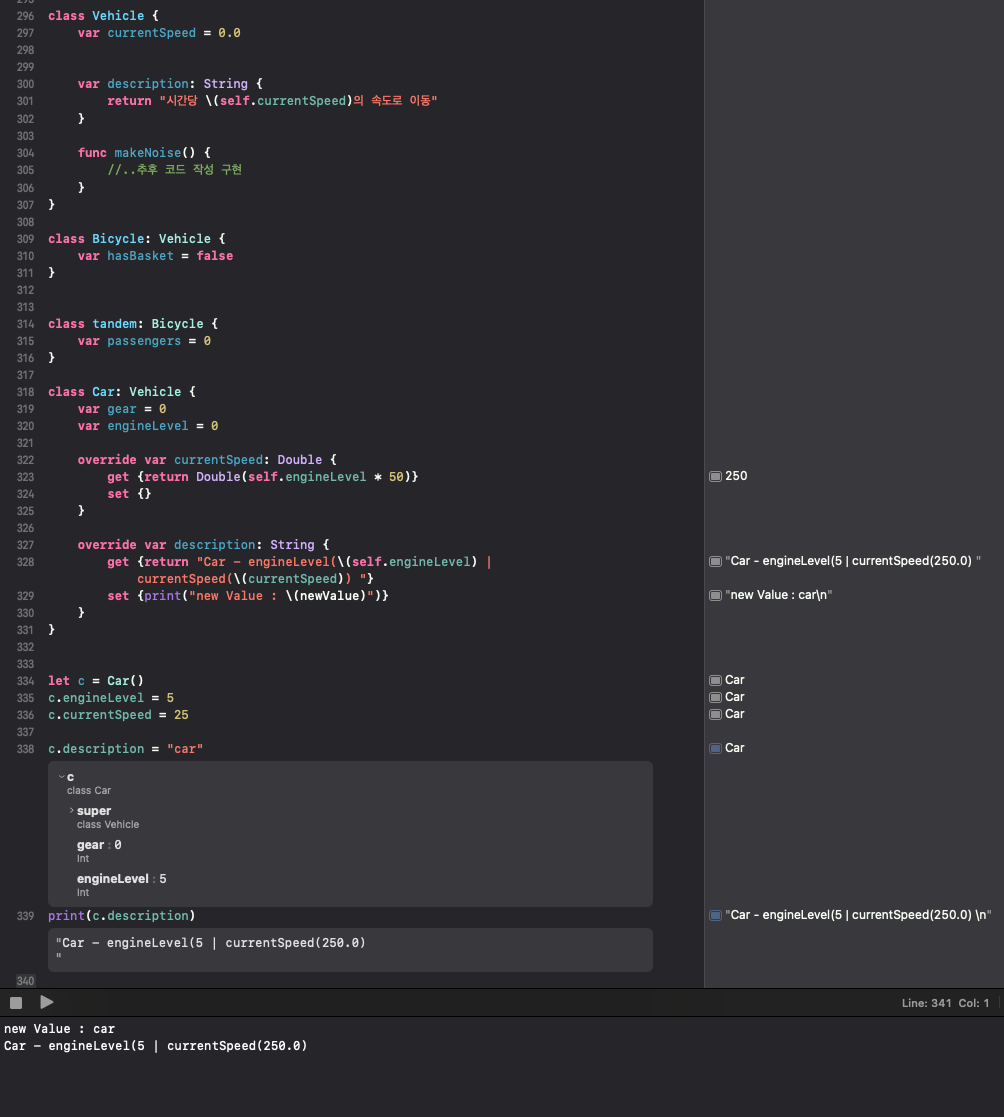Click class tandem declaration line

[x=133, y=323]
